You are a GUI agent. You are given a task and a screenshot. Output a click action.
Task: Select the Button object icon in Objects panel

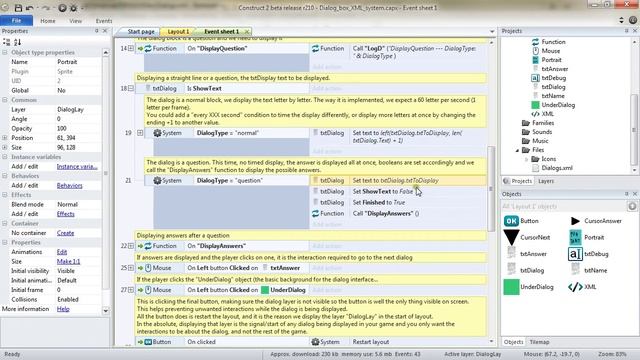(x=511, y=221)
